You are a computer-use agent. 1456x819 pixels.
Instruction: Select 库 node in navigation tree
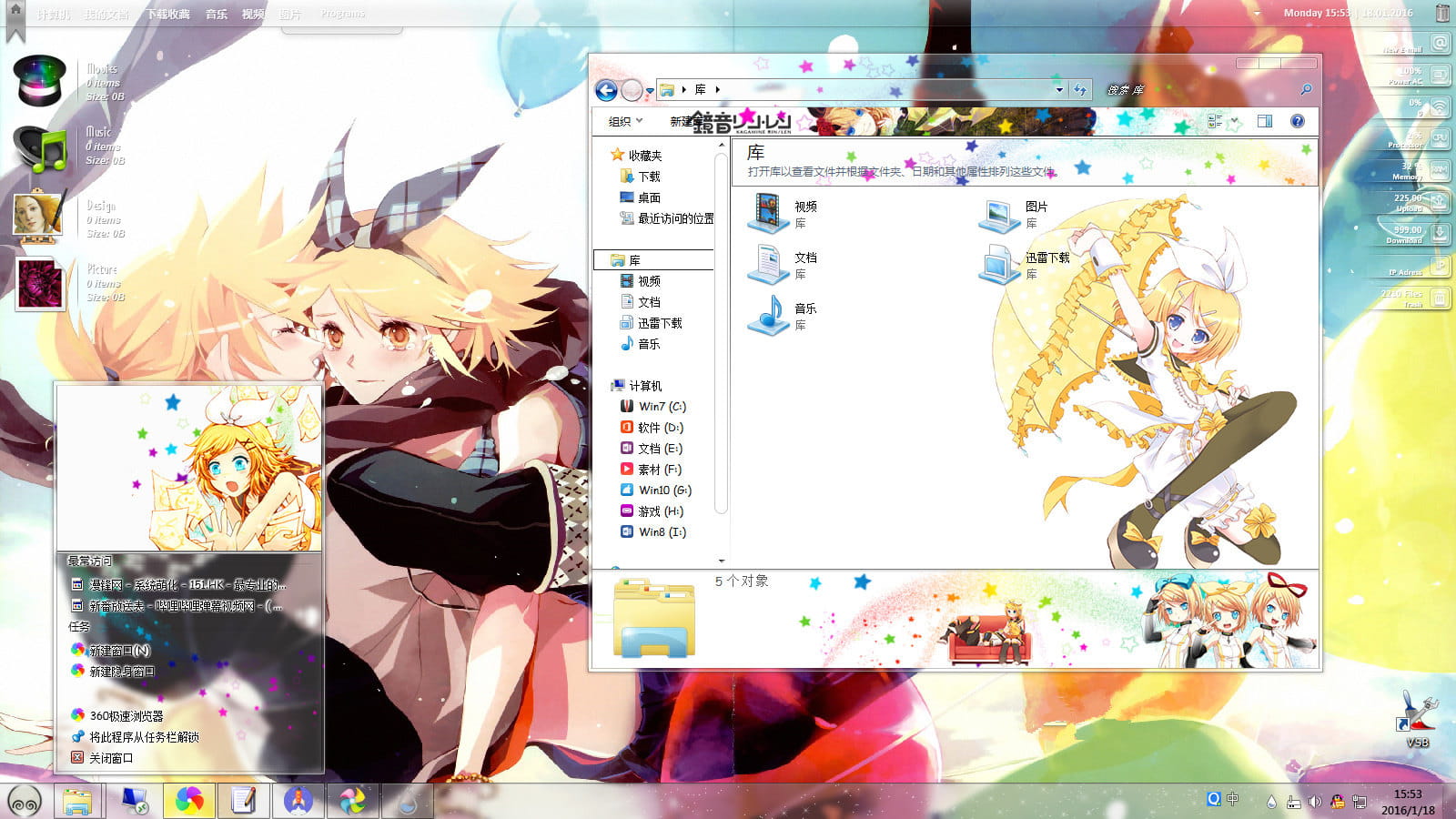(x=653, y=260)
